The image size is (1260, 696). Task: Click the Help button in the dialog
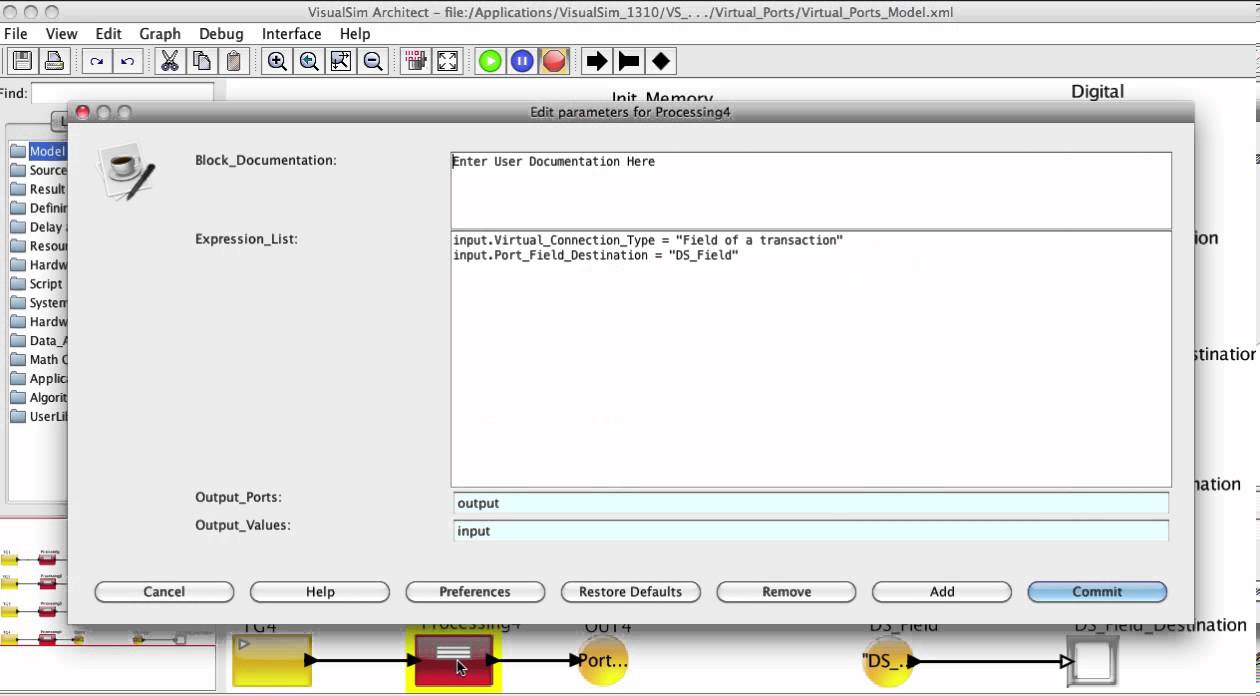point(320,592)
